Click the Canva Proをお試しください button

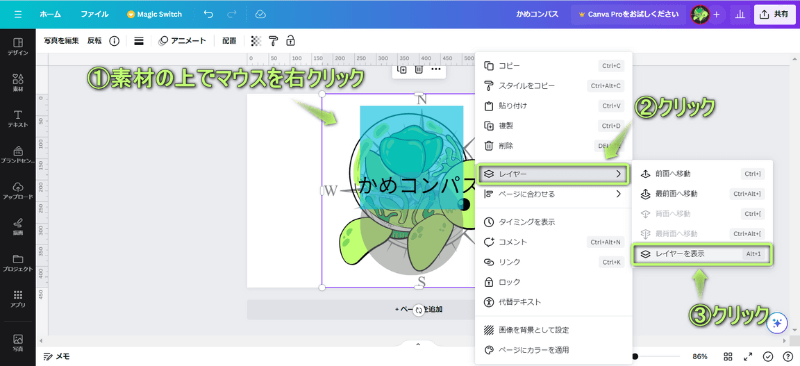(629, 14)
